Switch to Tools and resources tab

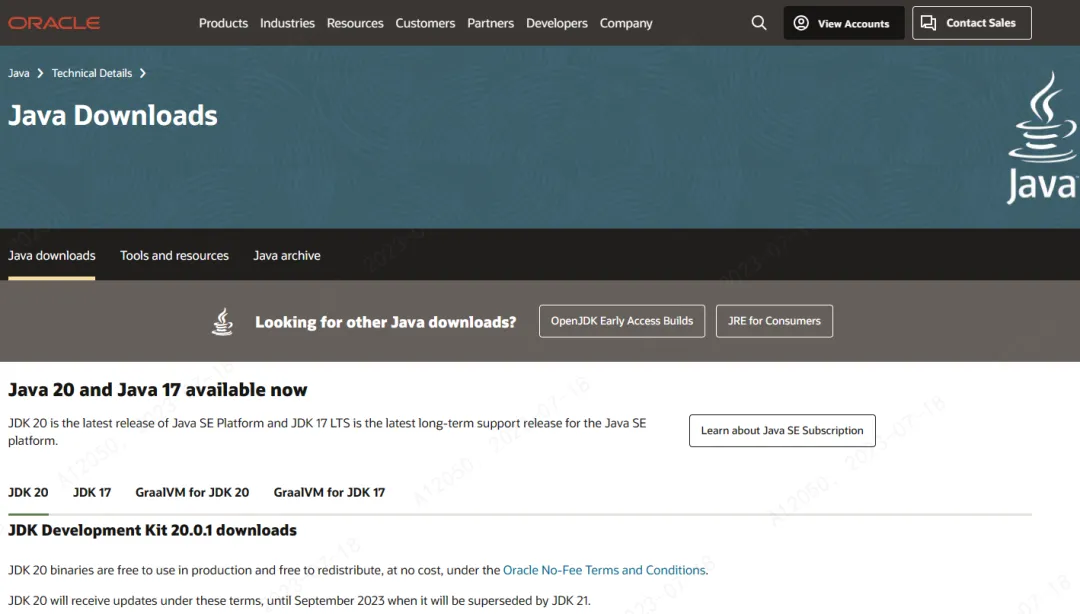[174, 256]
